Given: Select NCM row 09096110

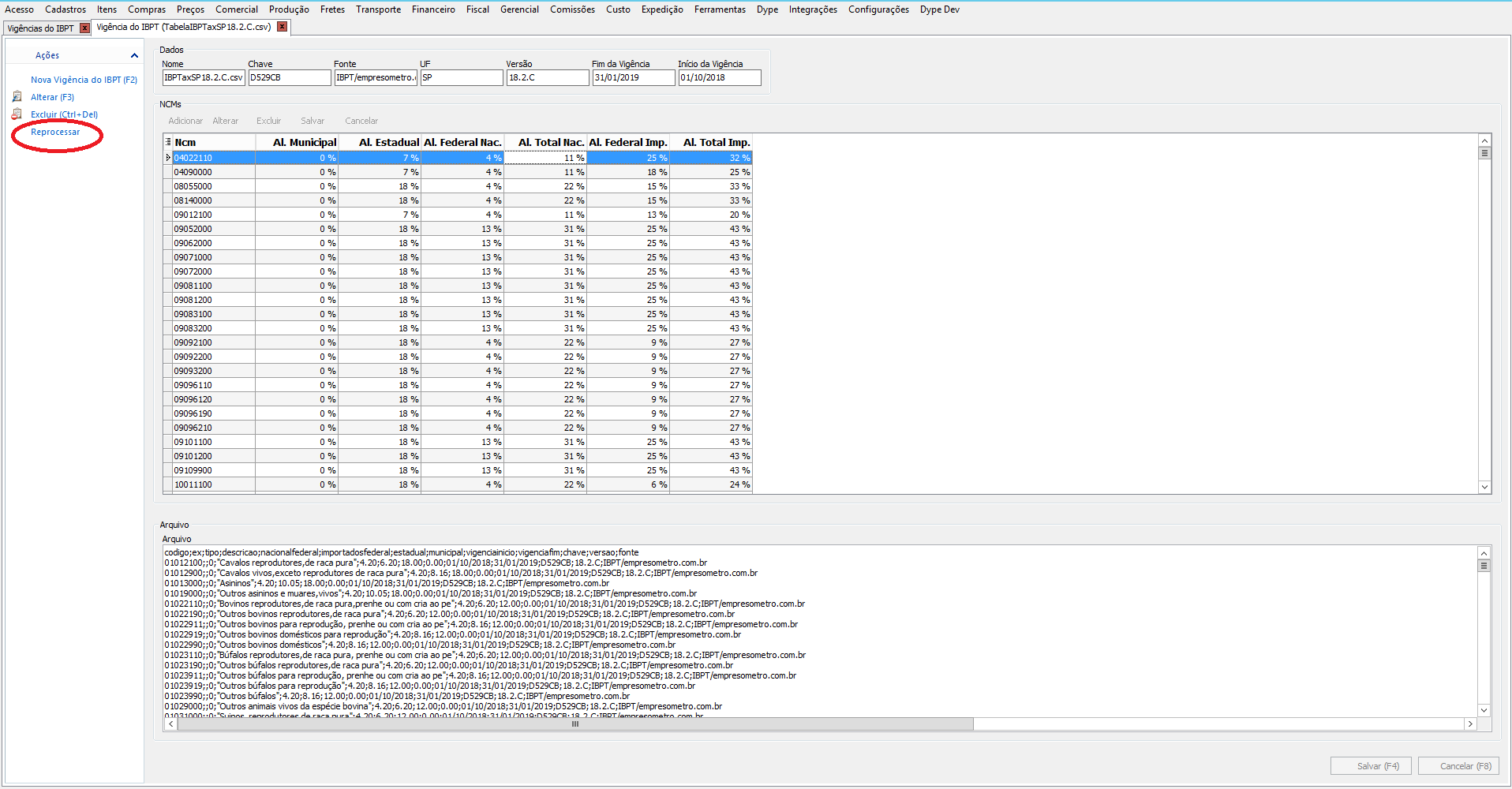Looking at the screenshot, I should (458, 385).
